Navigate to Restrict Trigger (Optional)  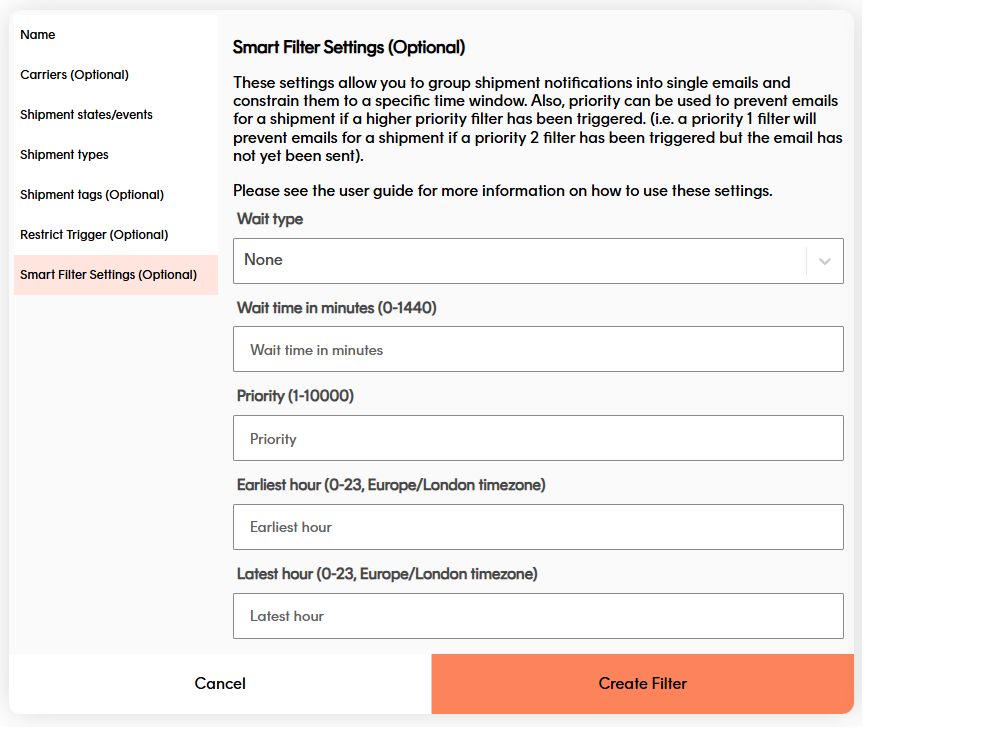(x=94, y=235)
